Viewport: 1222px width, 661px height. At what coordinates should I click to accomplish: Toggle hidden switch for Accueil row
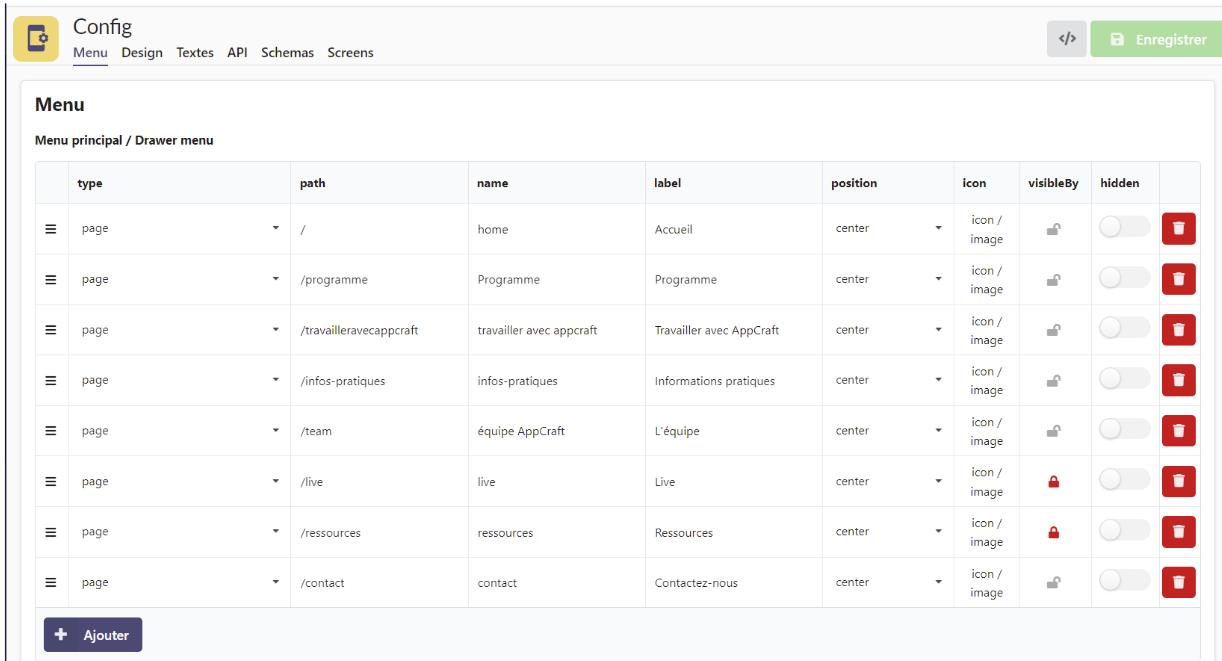point(1124,228)
